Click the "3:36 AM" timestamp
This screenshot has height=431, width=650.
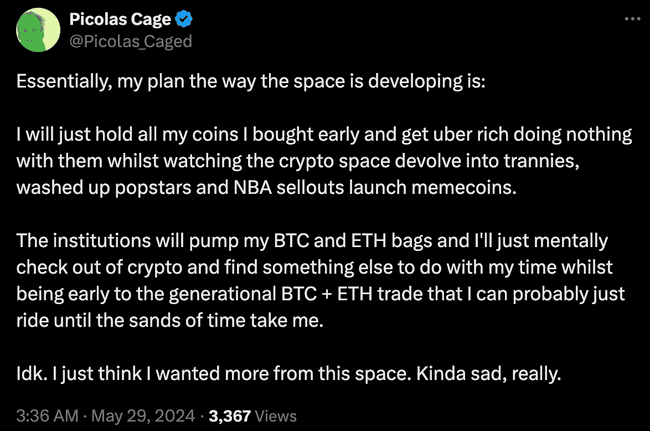[x=49, y=415]
